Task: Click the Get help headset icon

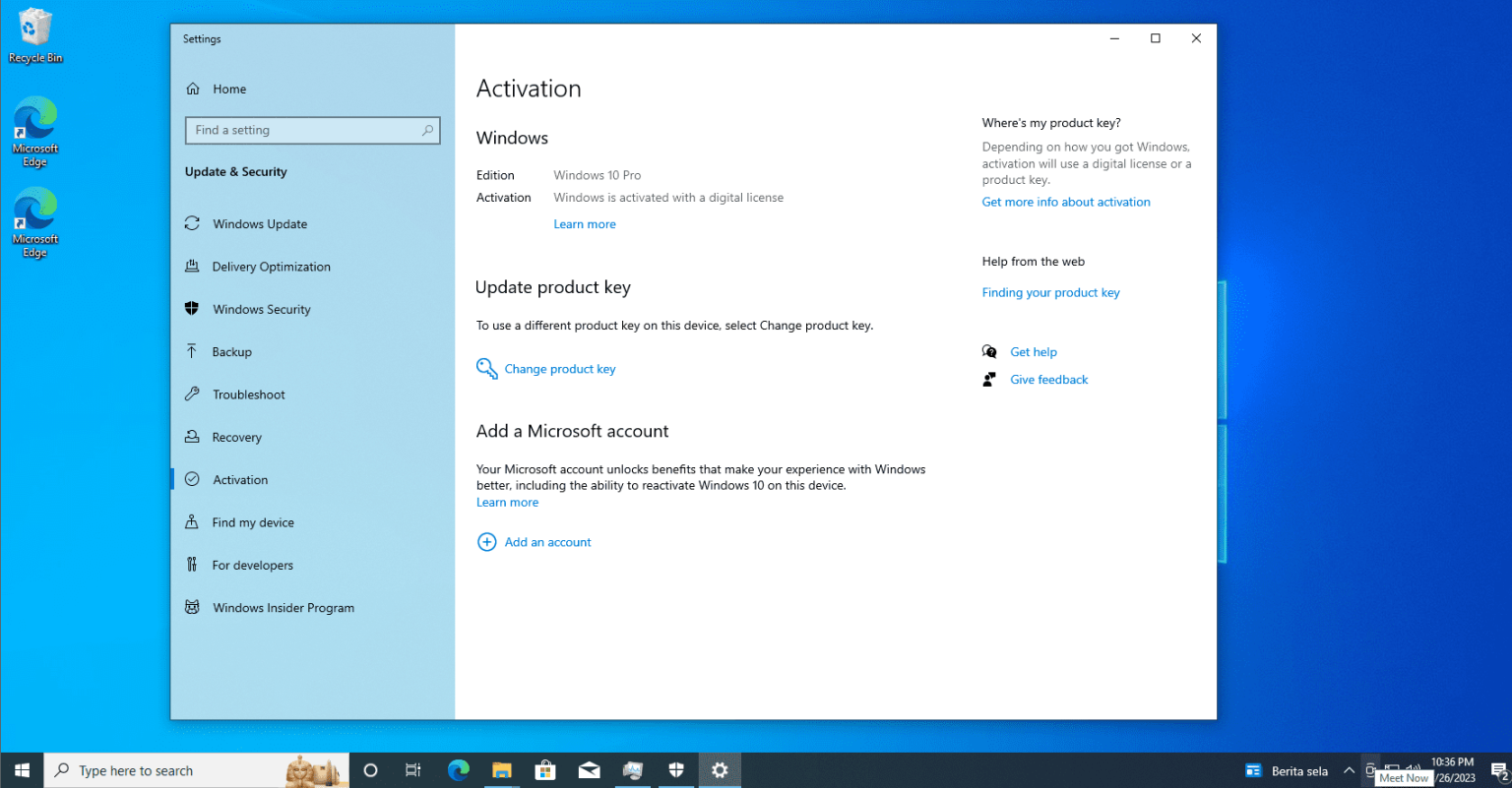Action: [x=988, y=350]
